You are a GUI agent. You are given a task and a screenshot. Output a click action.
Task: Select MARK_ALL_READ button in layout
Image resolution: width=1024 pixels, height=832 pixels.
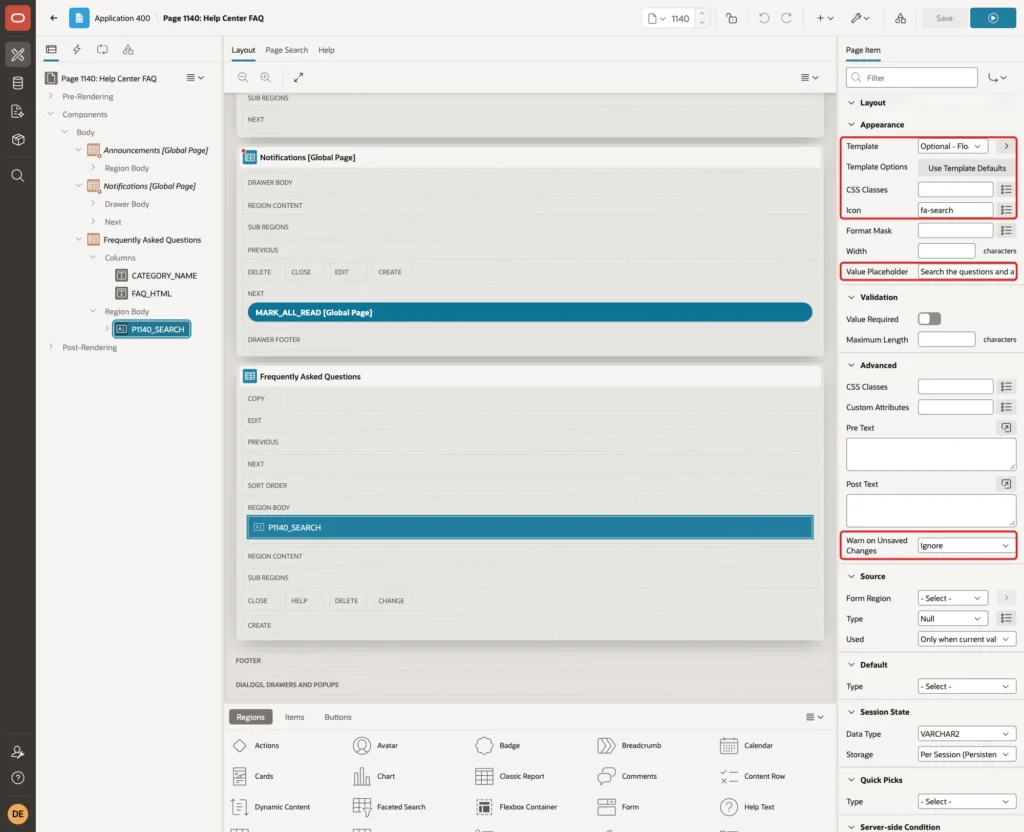click(530, 313)
